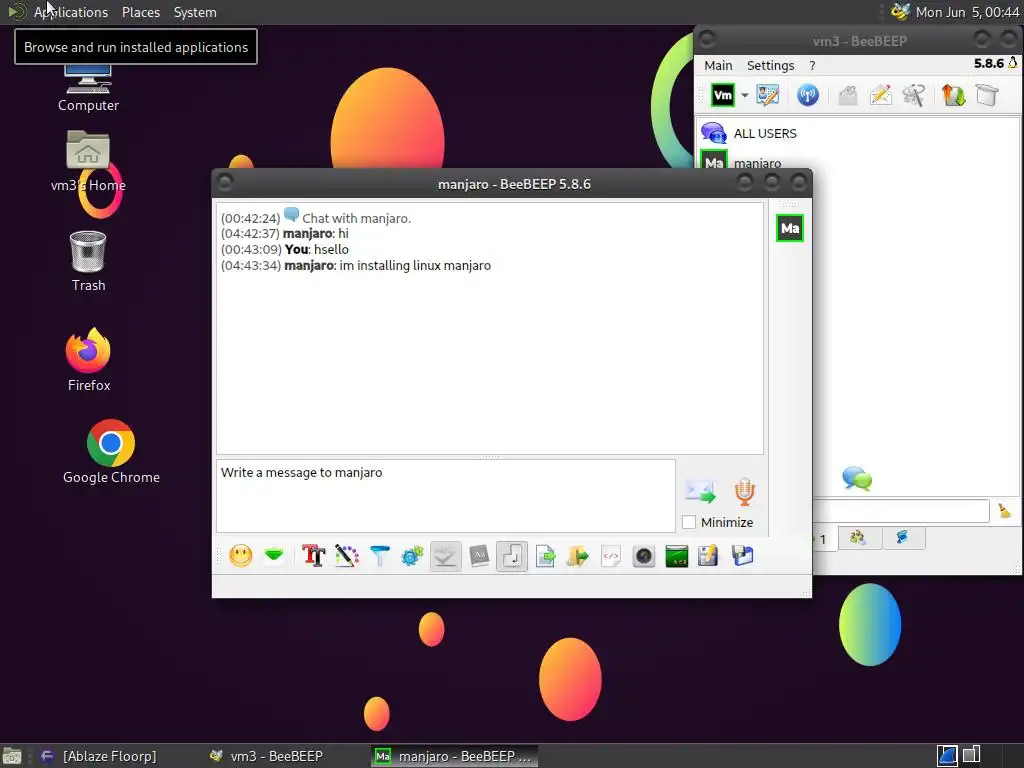Screen dimensions: 1024x768
Task: Switch to the groups tab icon
Action: [857, 537]
